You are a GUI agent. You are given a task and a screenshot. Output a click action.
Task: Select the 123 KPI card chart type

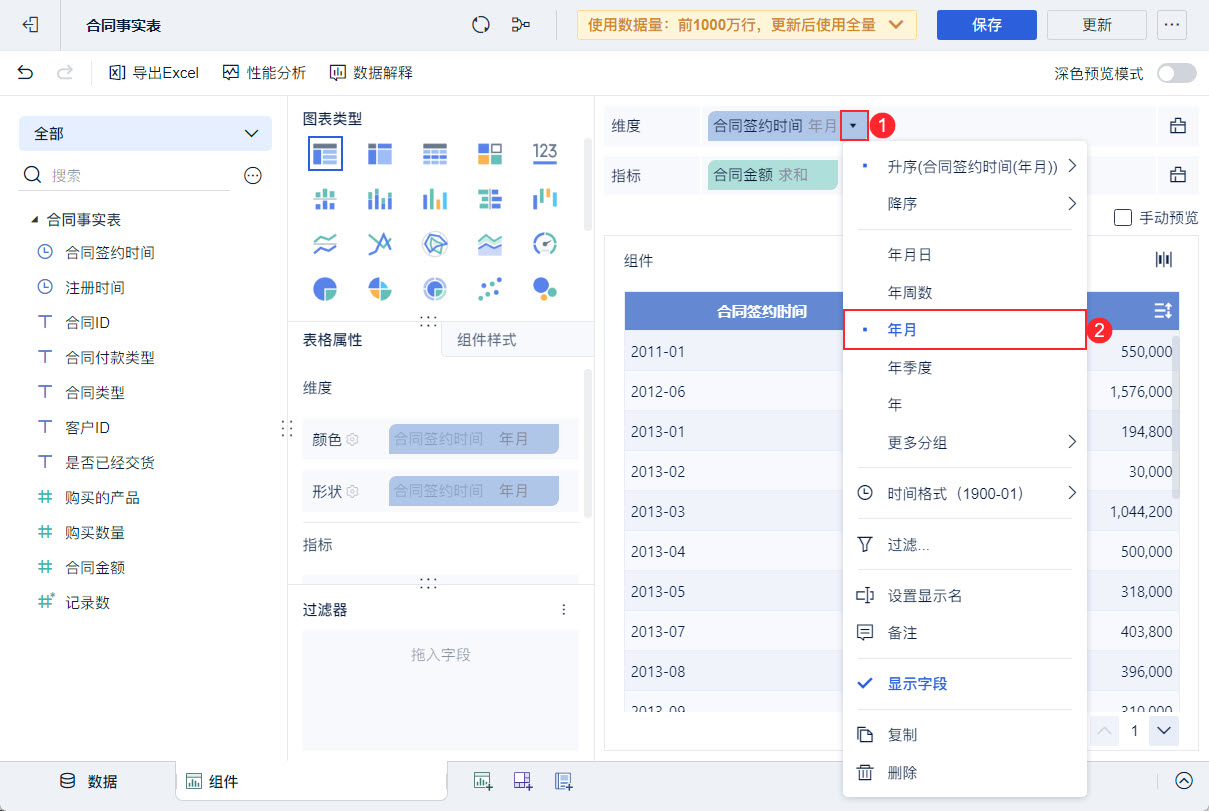[545, 153]
